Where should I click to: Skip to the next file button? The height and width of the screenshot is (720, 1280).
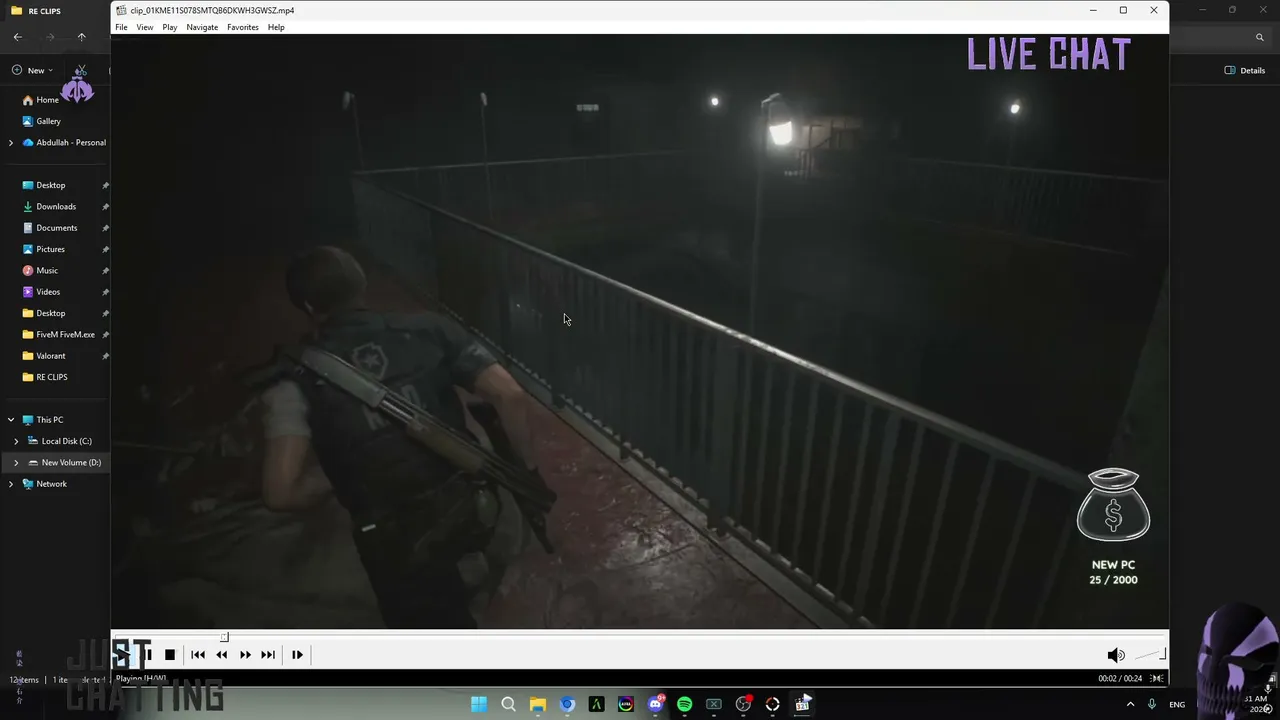click(268, 655)
